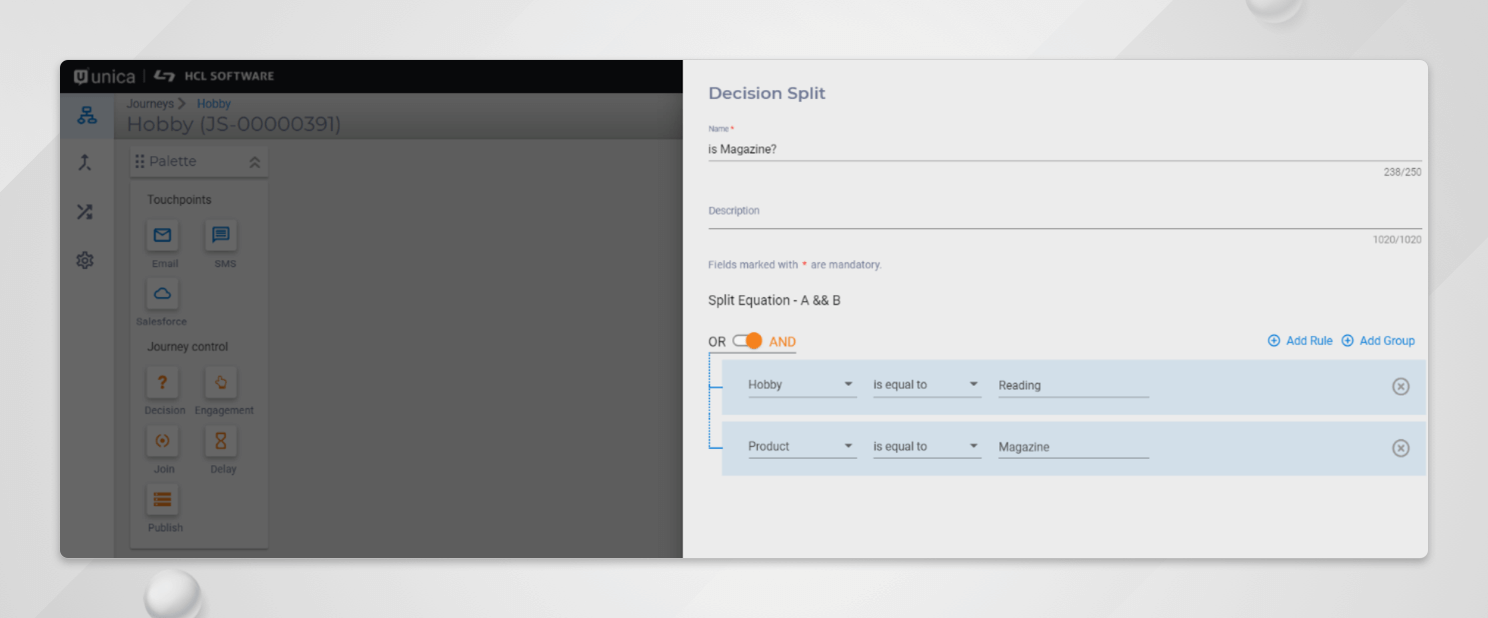Click the Add Rule link
The image size is (1488, 618).
click(x=1299, y=340)
